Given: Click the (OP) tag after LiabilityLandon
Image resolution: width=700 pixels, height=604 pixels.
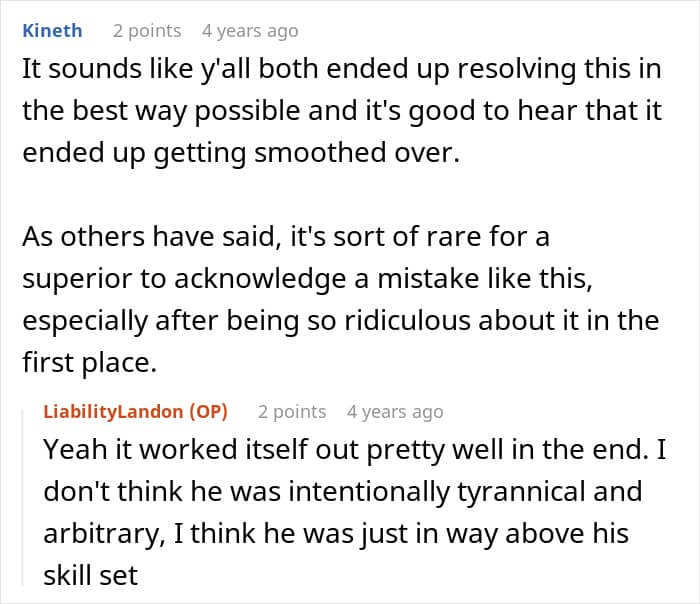Looking at the screenshot, I should pos(208,411).
